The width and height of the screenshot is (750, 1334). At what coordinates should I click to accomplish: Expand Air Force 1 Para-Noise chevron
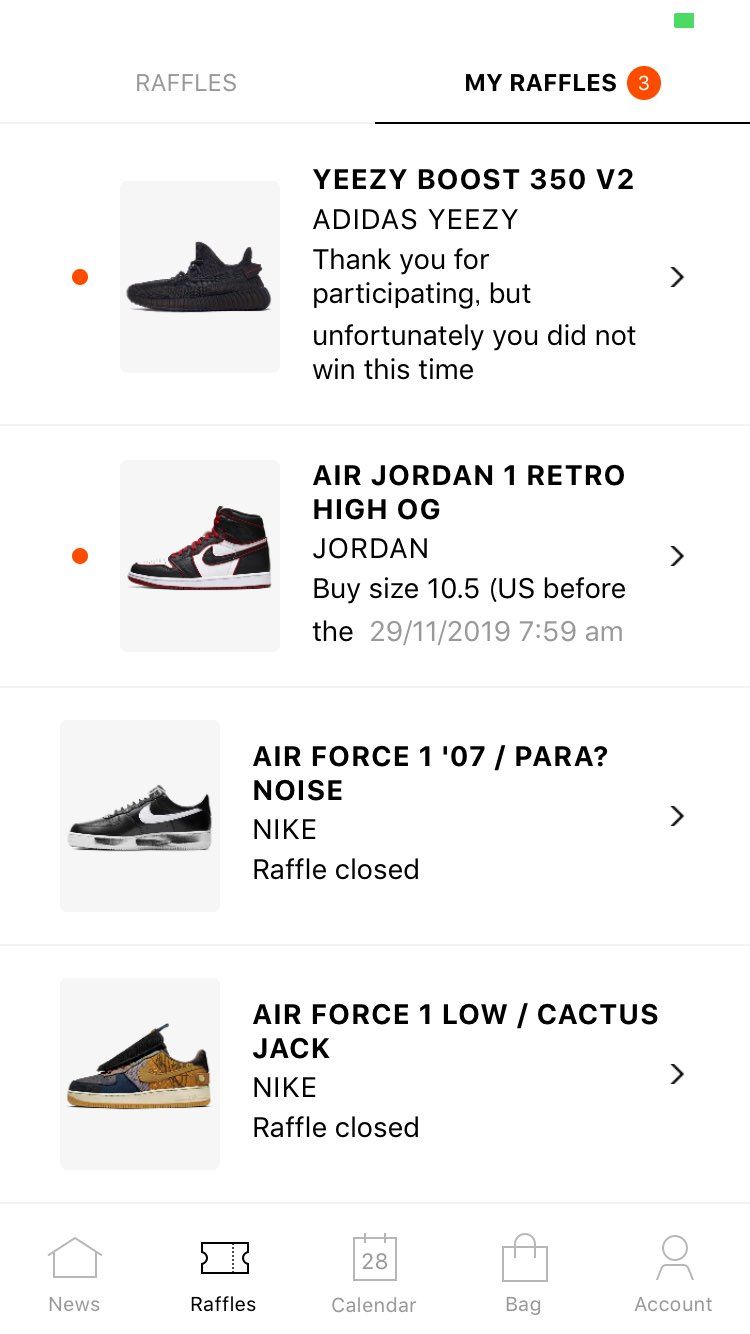point(677,816)
